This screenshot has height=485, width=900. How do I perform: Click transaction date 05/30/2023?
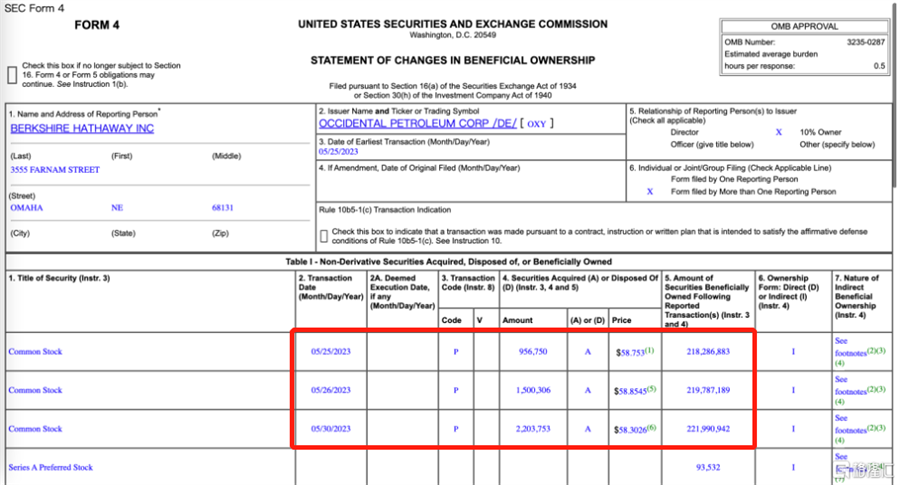pos(331,429)
